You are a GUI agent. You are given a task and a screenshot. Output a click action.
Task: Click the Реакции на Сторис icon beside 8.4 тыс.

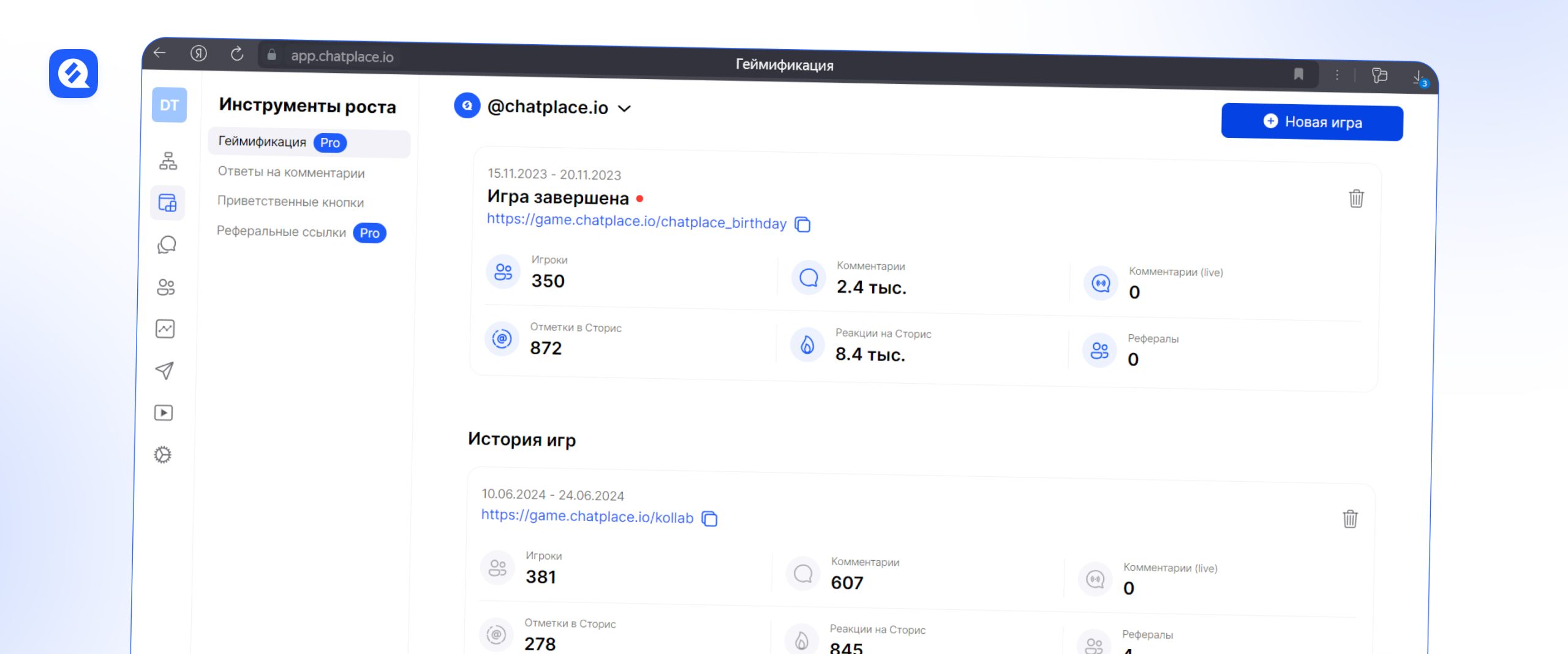coord(807,344)
